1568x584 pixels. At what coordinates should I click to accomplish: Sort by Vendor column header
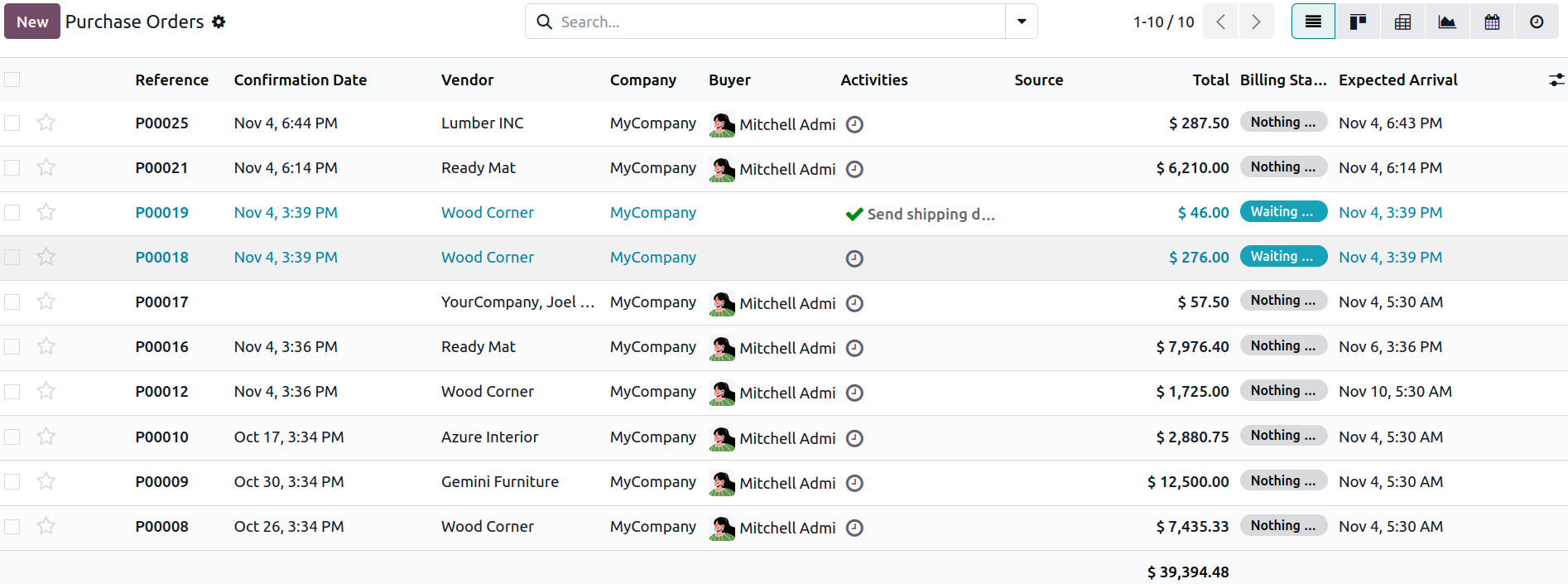[x=467, y=80]
